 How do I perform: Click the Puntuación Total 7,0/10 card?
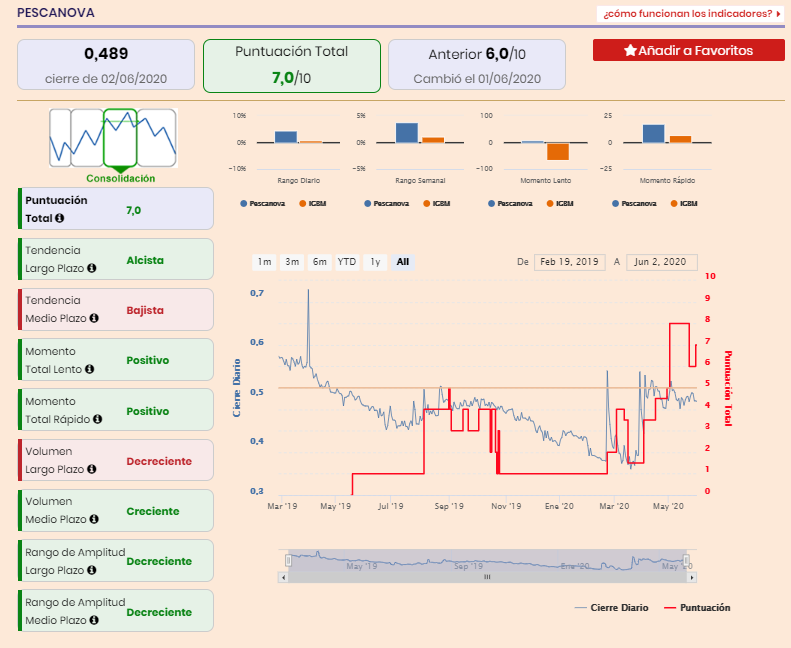[x=292, y=66]
